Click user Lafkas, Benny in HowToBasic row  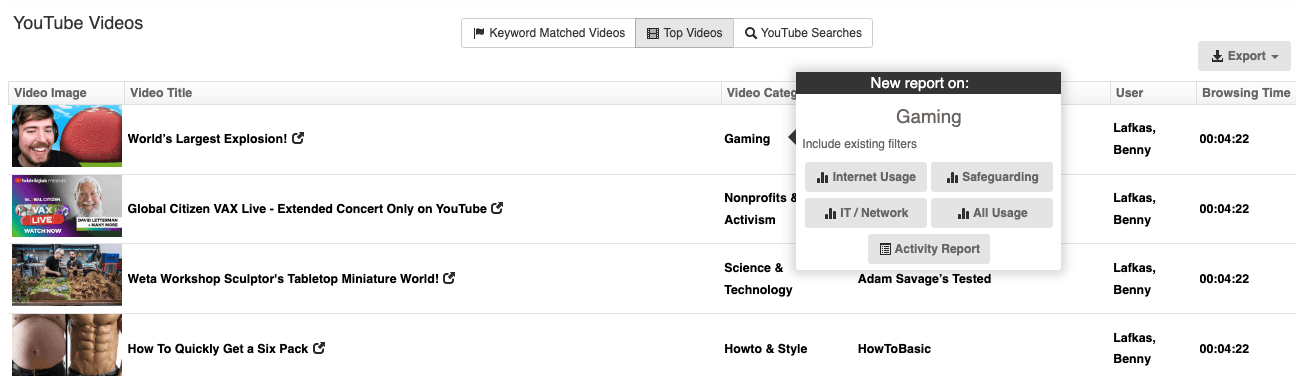1134,349
